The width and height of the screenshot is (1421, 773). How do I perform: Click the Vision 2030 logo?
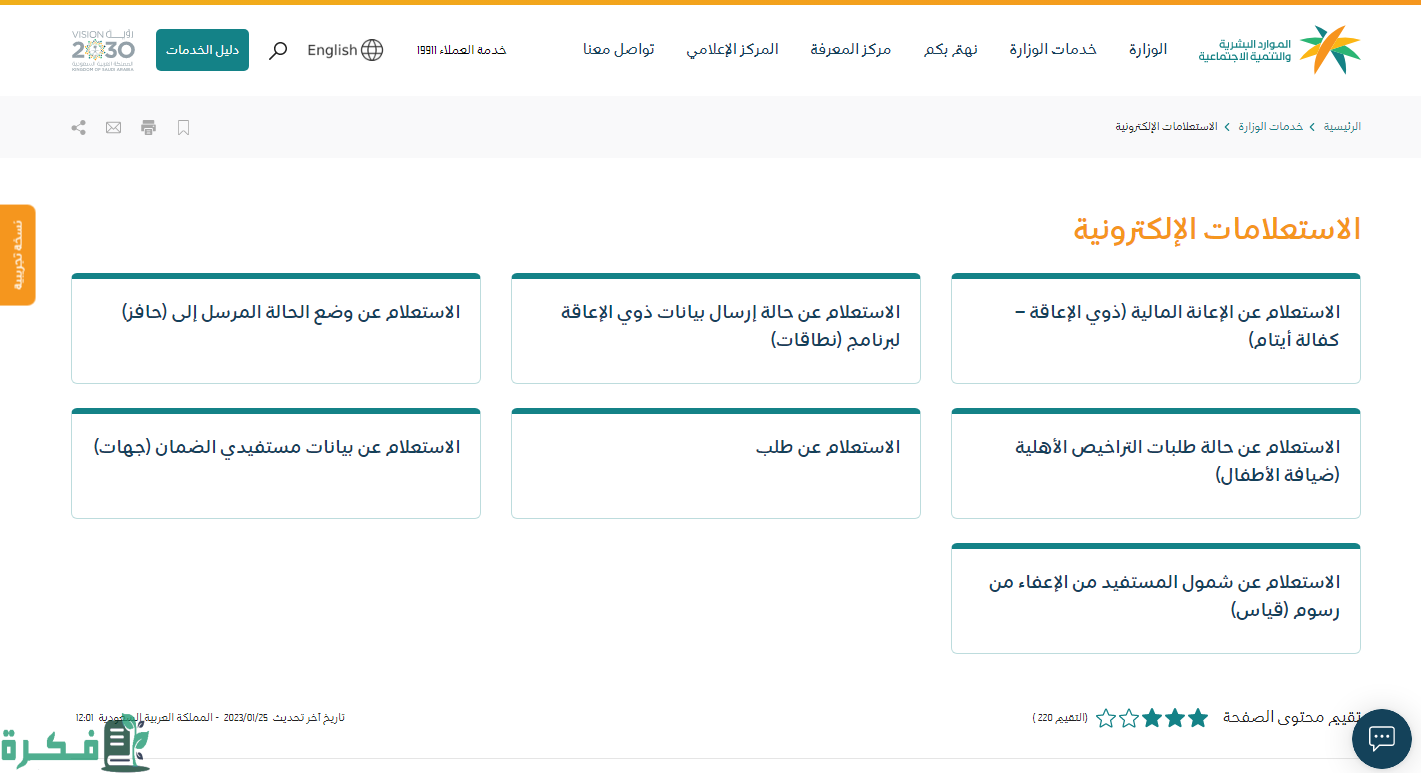coord(103,50)
